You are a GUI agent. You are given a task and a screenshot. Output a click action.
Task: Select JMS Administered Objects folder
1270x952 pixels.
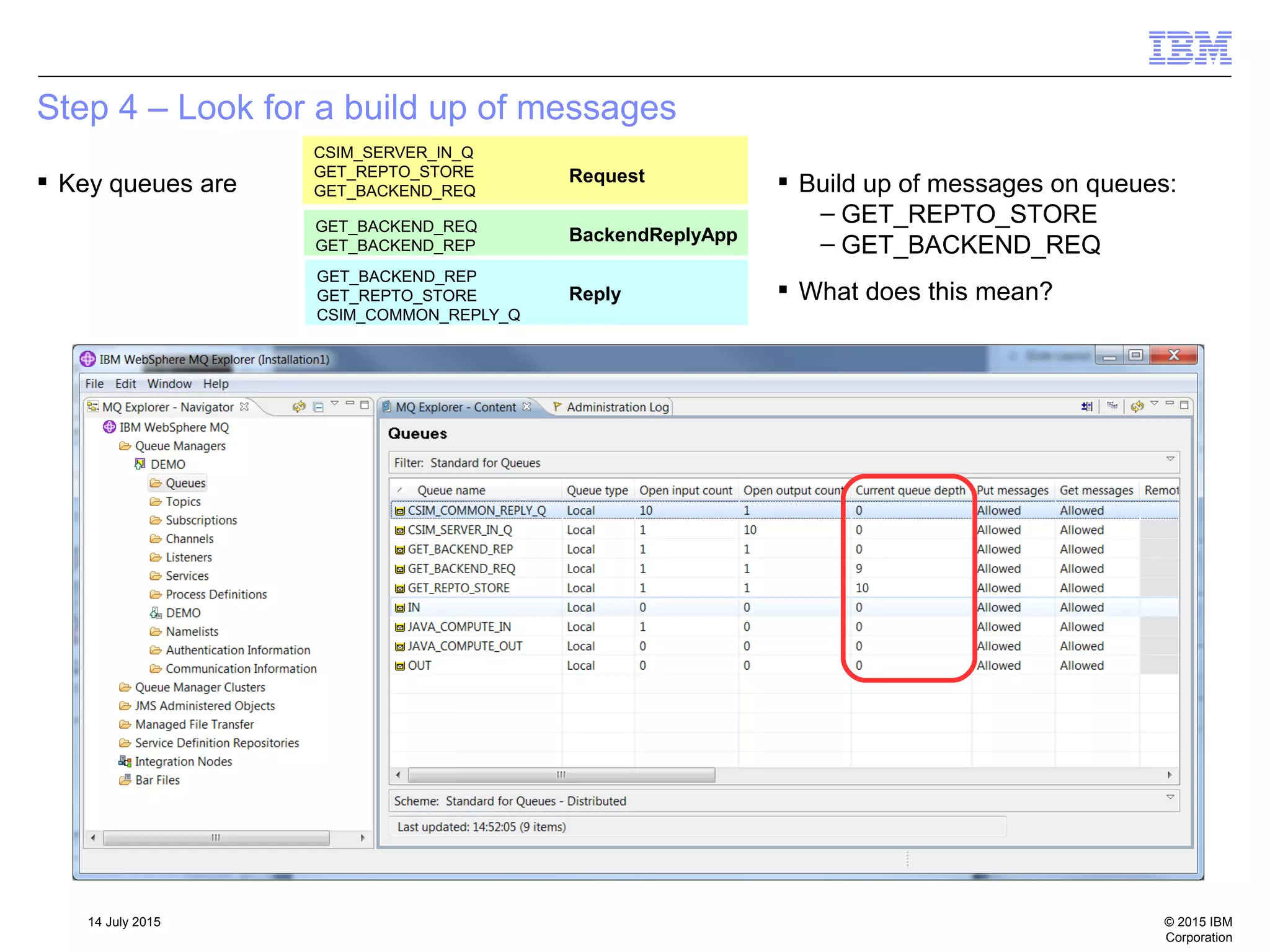197,706
